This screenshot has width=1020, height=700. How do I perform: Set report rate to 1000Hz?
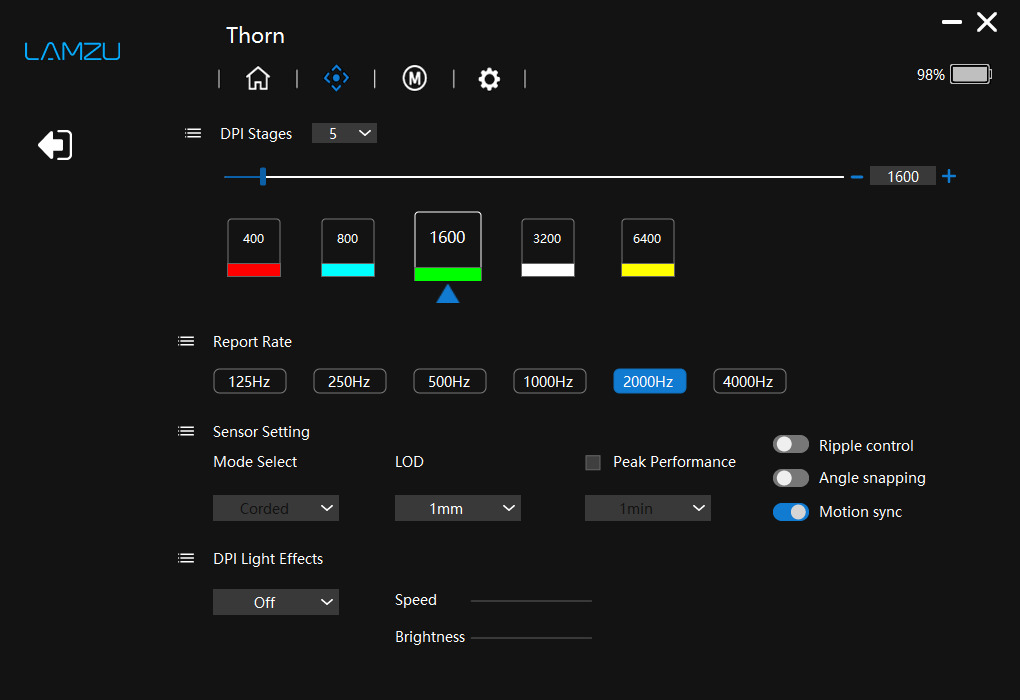[x=550, y=381]
